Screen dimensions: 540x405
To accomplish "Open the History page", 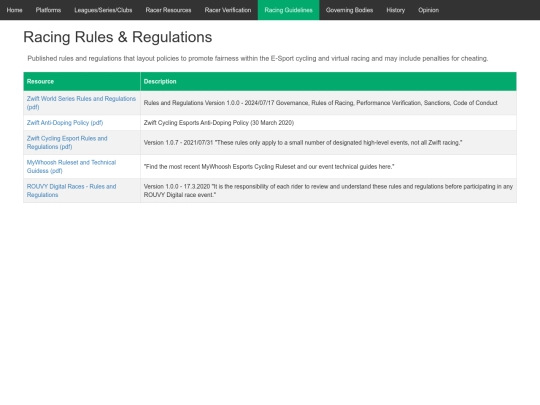I will coord(396,10).
